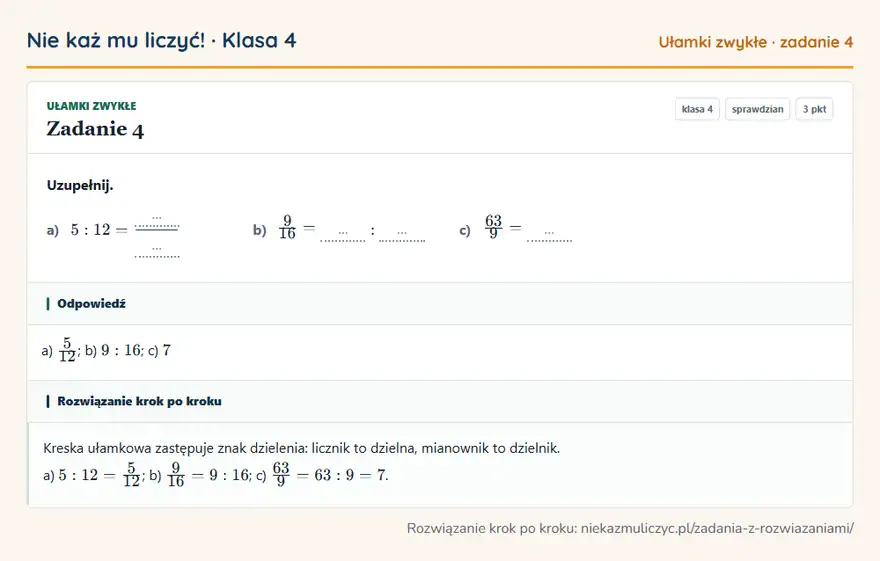Click the 'Zadanie 4' title
Viewport: 880px width, 561px height.
click(x=95, y=129)
